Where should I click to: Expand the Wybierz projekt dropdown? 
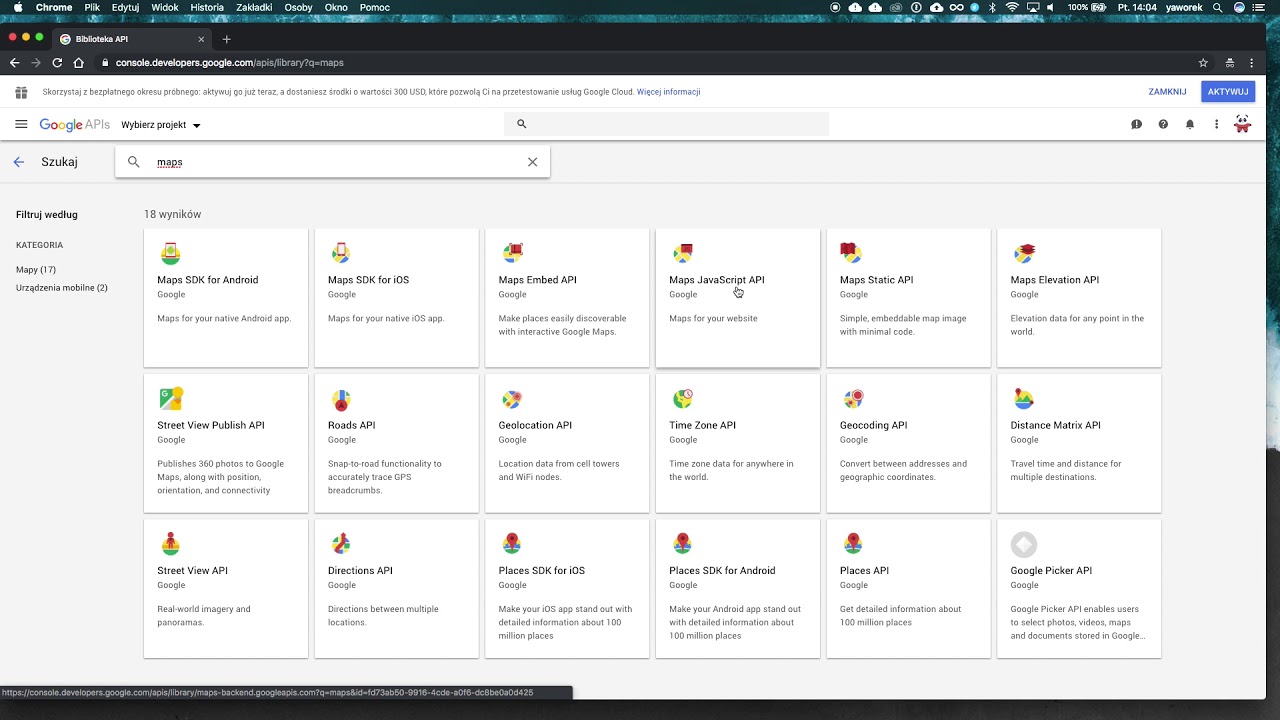161,125
